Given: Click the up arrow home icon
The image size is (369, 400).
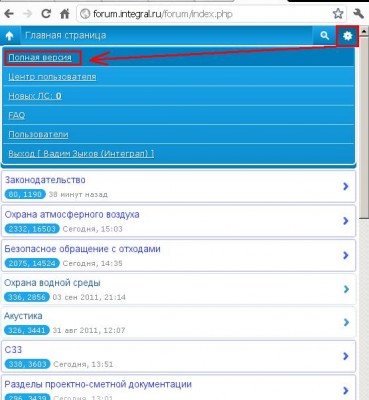Looking at the screenshot, I should click(x=10, y=35).
